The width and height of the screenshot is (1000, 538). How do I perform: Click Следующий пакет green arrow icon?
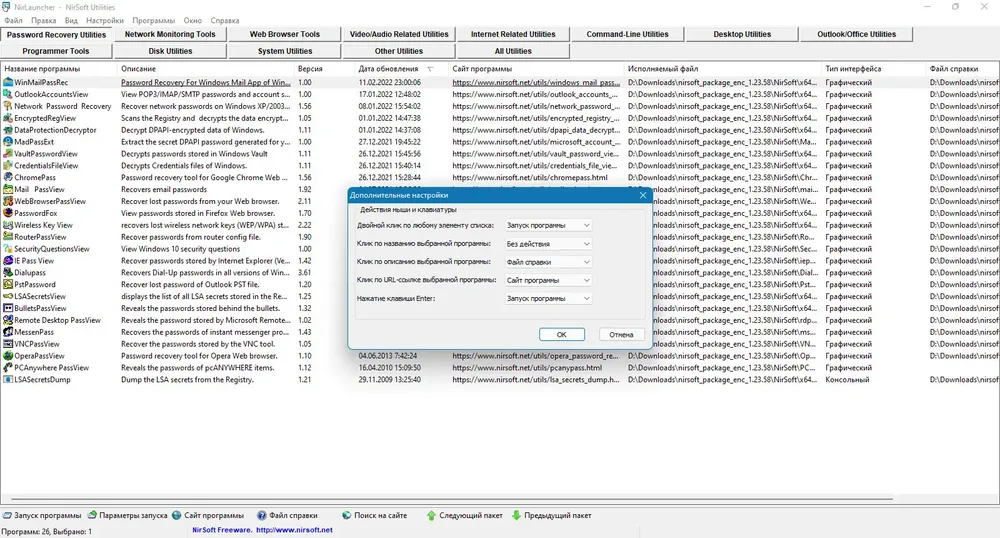[x=431, y=515]
